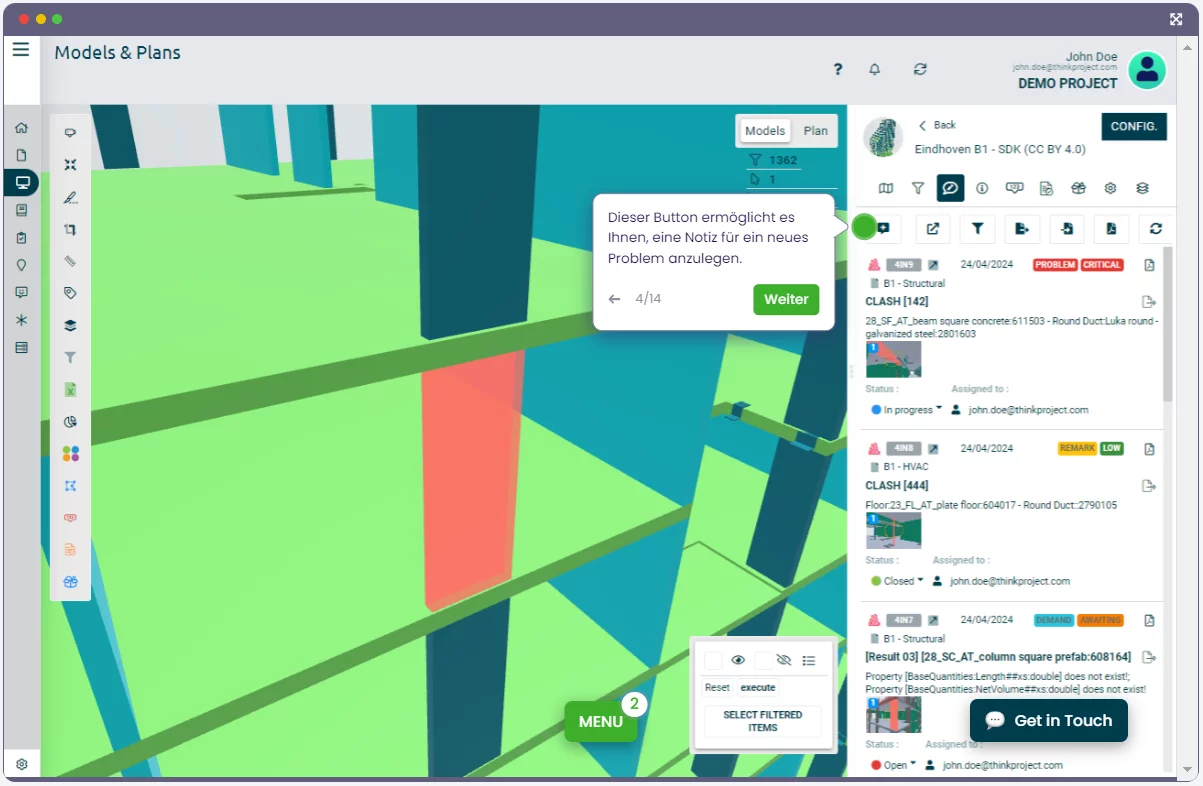Switch to the map tab in model panel
The image size is (1203, 786).
(x=886, y=188)
